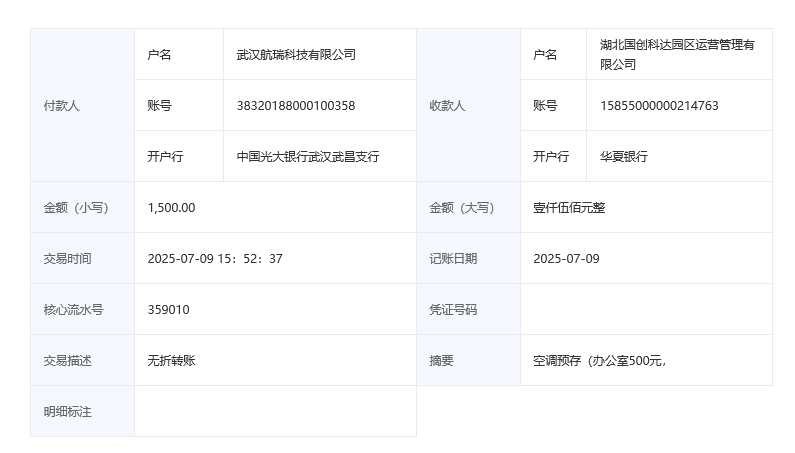795x453 pixels.
Task: Click transaction time 2025-07-09 15:52:37
Action: (215, 259)
